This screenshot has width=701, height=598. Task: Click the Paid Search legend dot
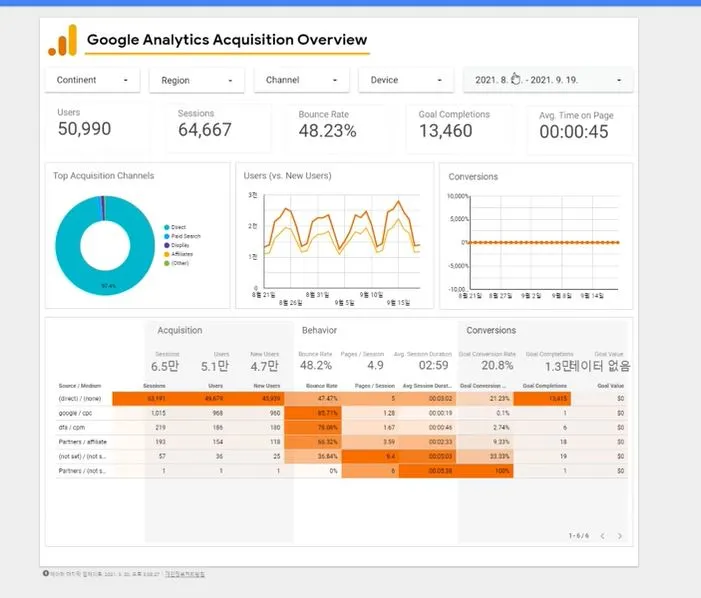[167, 236]
